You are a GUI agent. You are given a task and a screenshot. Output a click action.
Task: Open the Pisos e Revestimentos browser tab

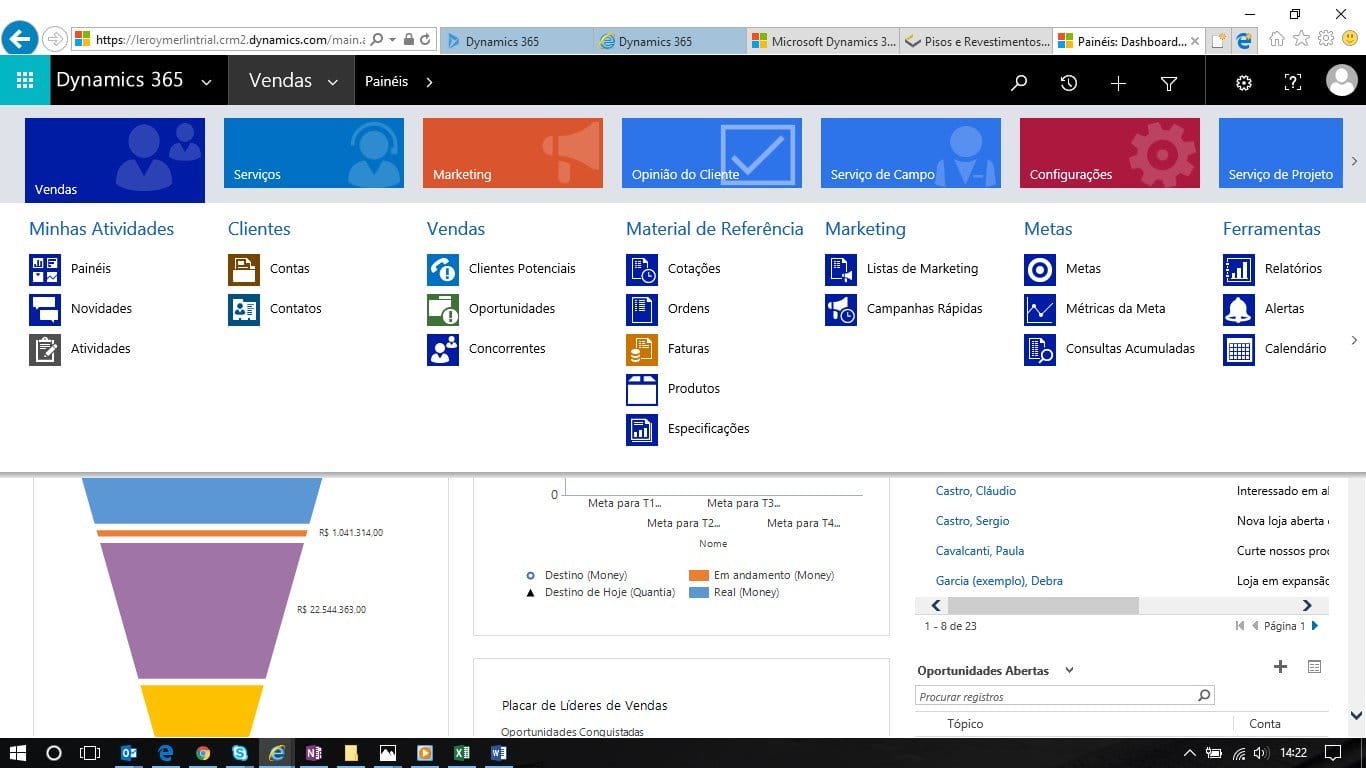tap(976, 41)
